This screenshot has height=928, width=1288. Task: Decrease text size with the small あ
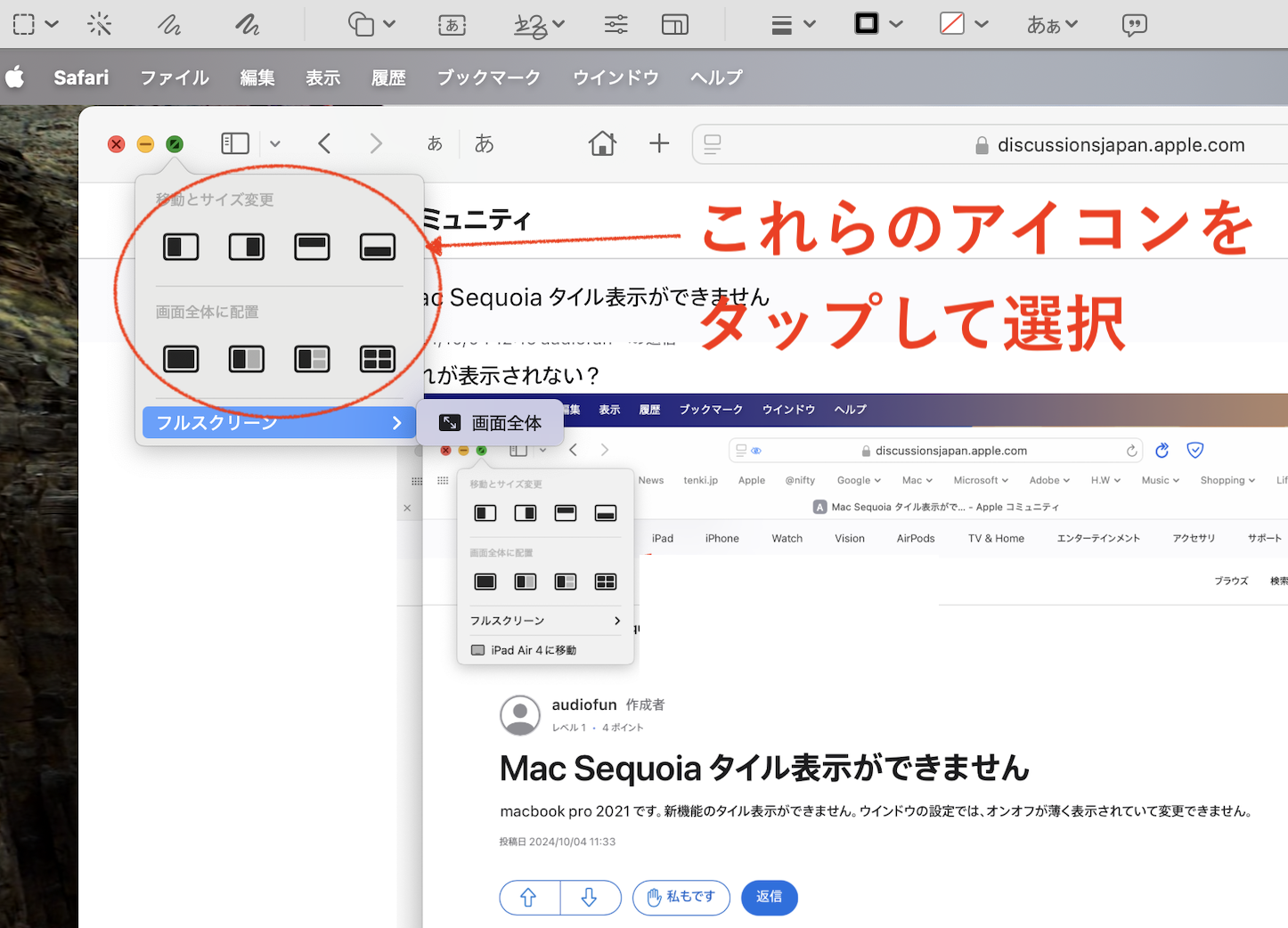(x=435, y=143)
